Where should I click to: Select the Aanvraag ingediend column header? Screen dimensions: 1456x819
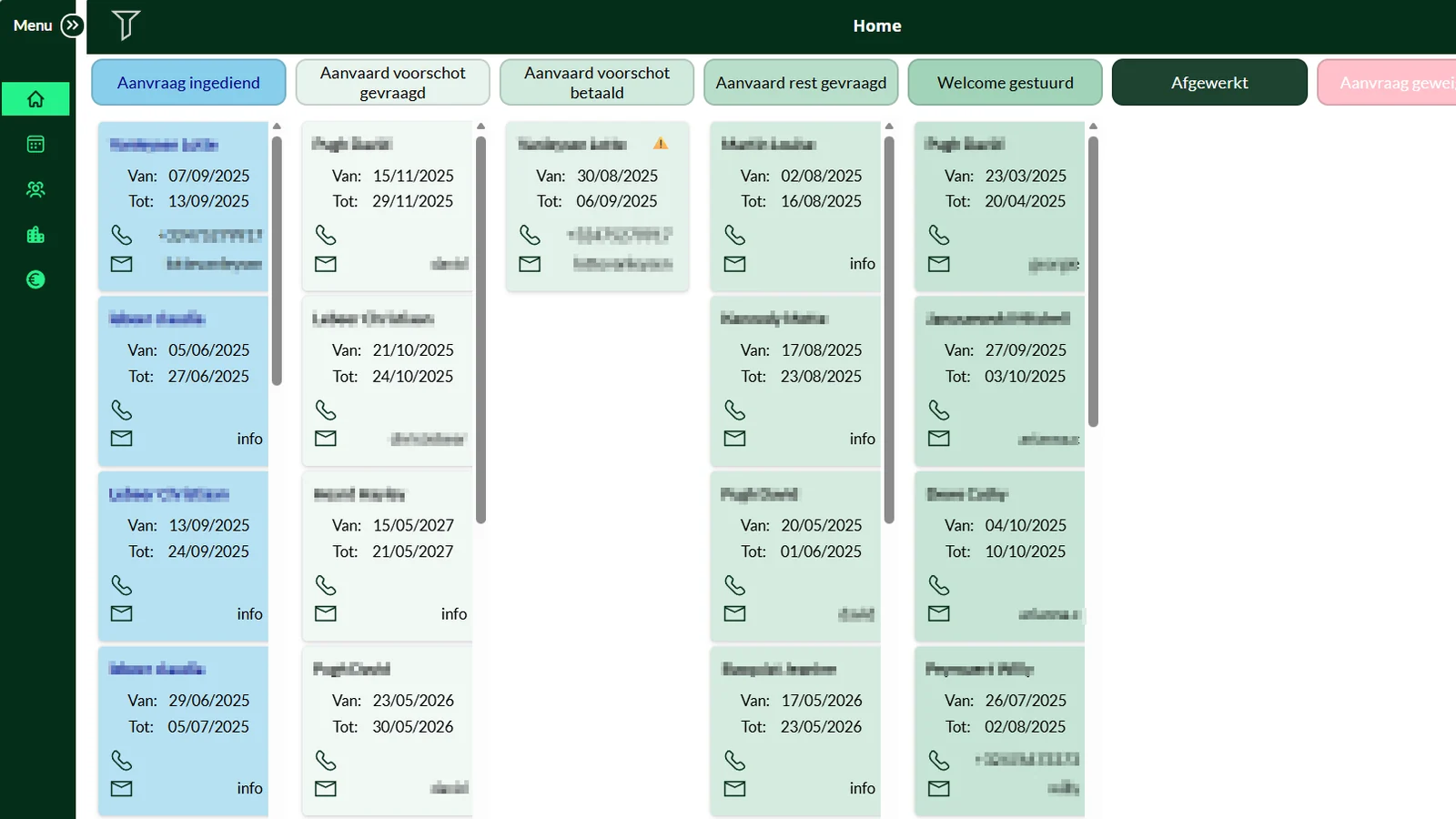coord(188,83)
